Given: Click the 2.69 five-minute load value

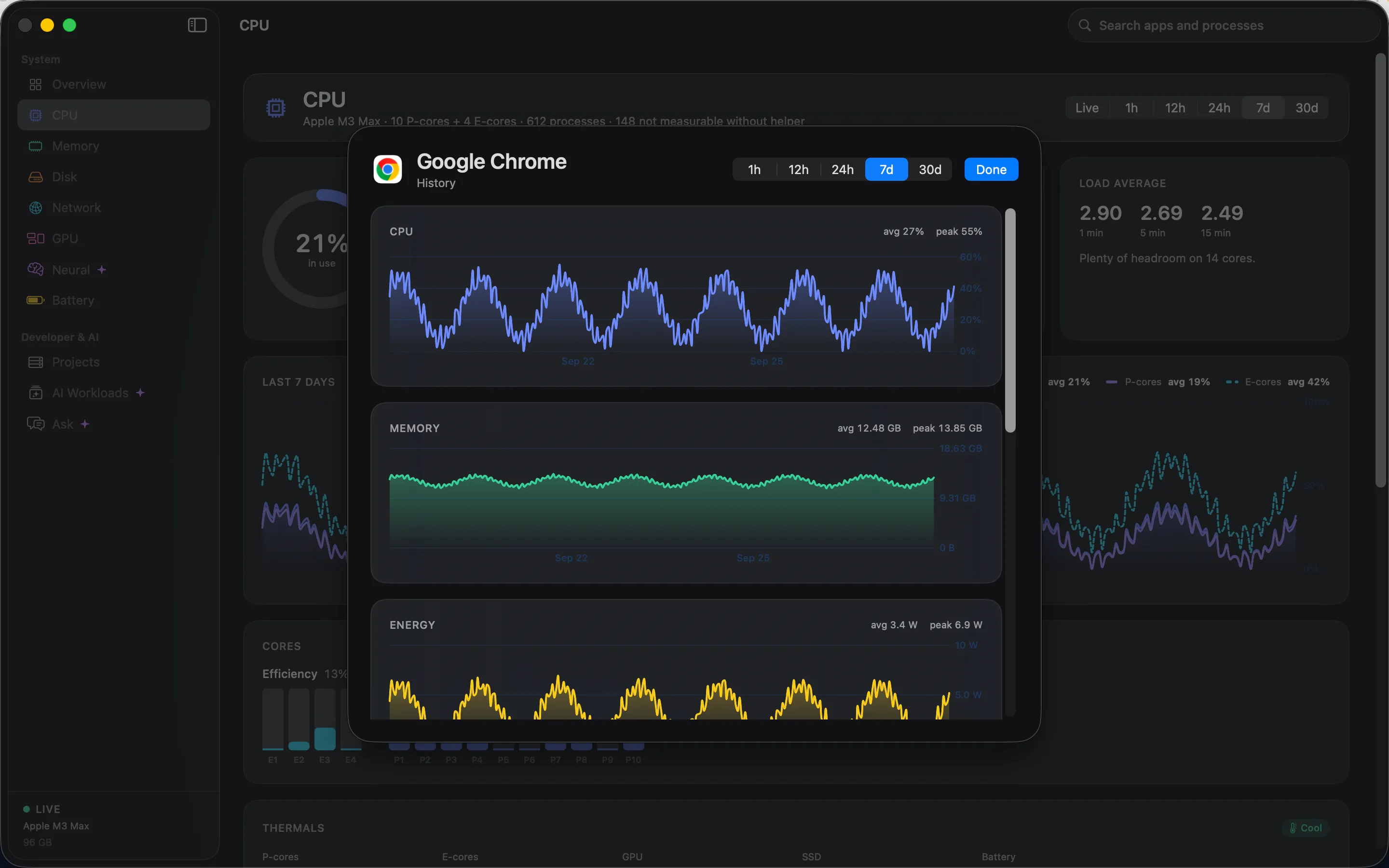Looking at the screenshot, I should point(1161,213).
